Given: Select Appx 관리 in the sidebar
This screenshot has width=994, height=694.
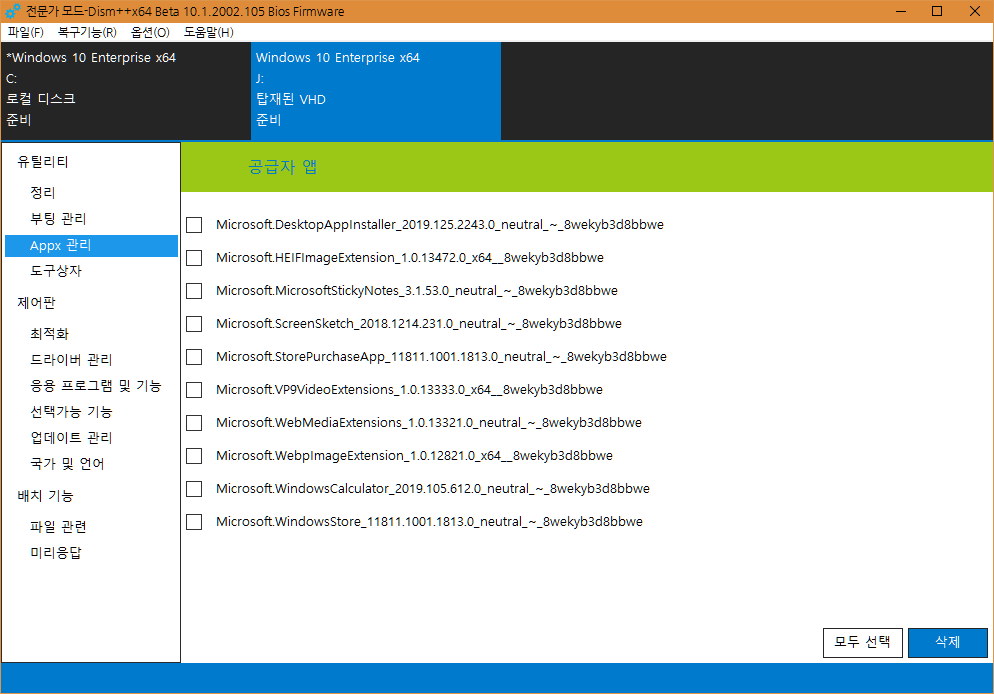Looking at the screenshot, I should (x=91, y=245).
